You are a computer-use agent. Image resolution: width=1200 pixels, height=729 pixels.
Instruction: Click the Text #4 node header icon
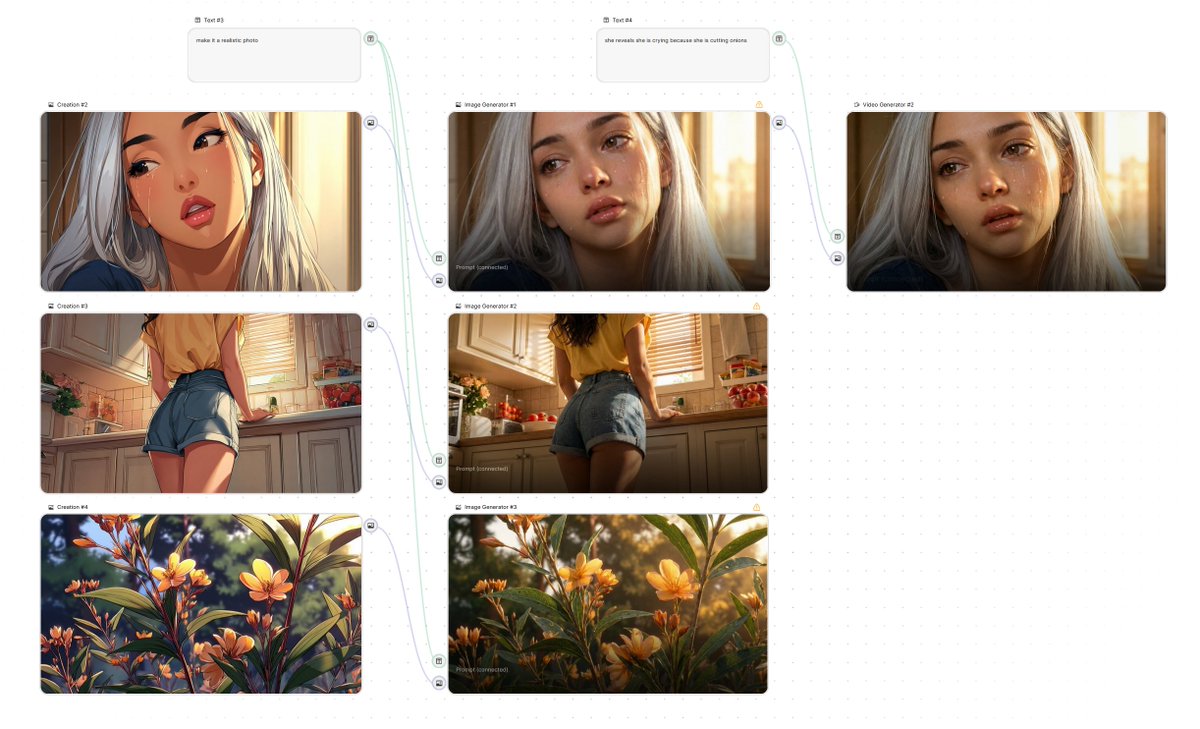[605, 18]
